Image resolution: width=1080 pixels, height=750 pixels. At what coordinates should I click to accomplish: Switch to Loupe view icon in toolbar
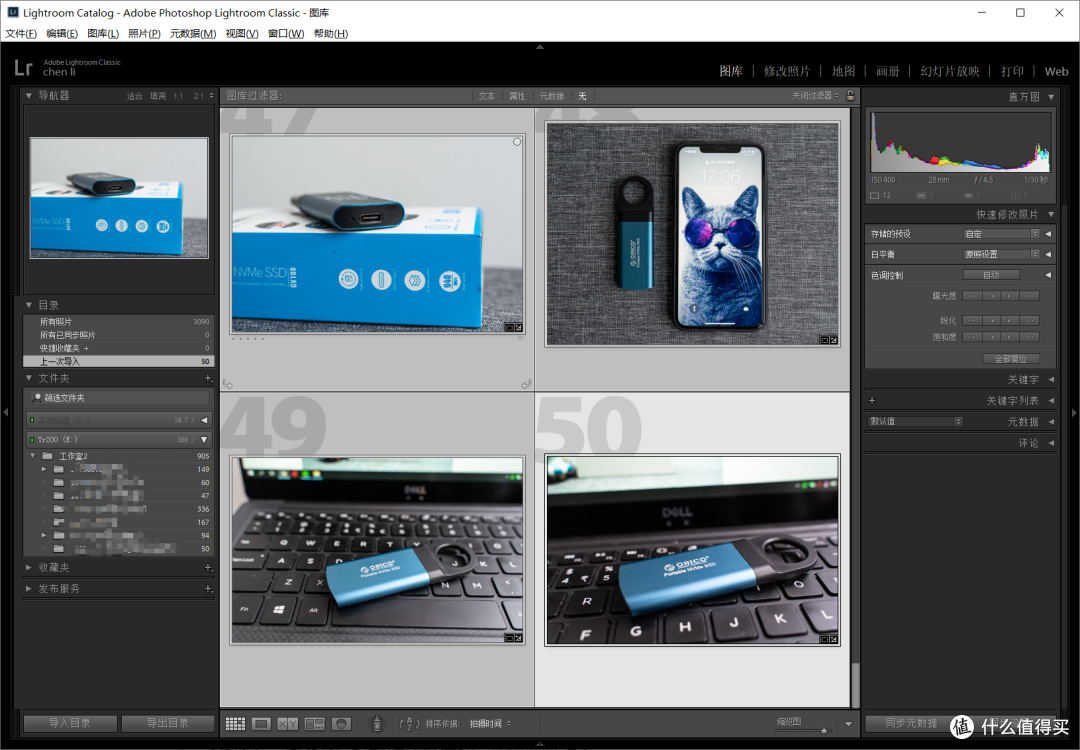click(x=261, y=723)
